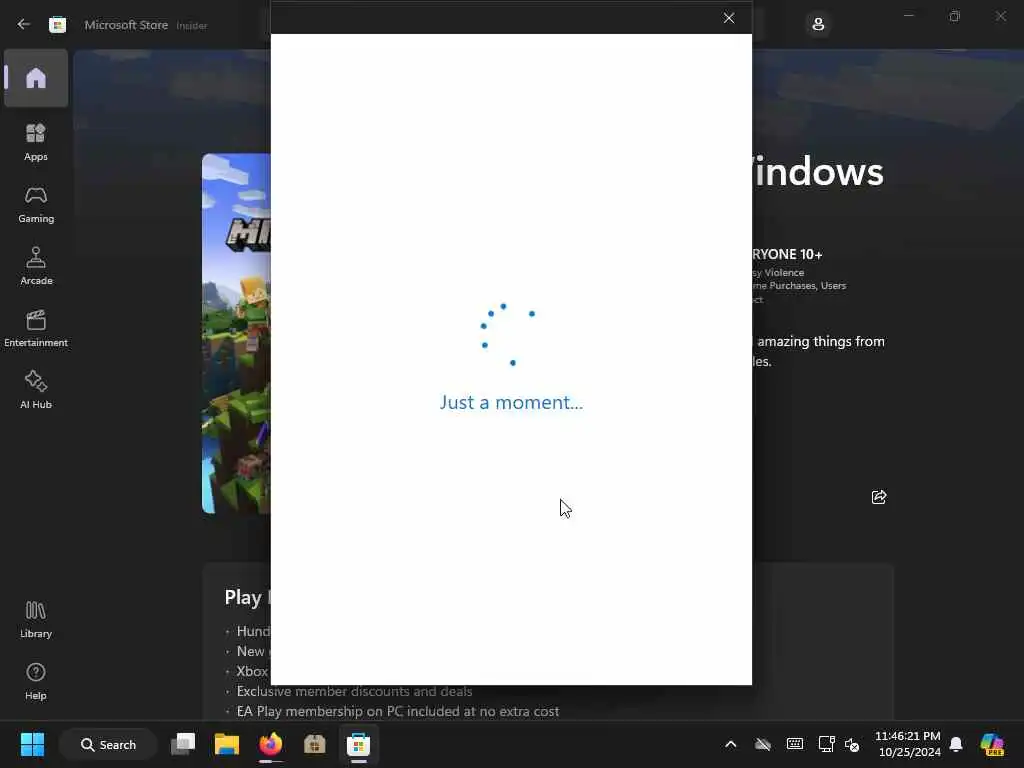Click the Microsoft Store taskbar icon
Screen dimensions: 1024x768
[x=359, y=744]
